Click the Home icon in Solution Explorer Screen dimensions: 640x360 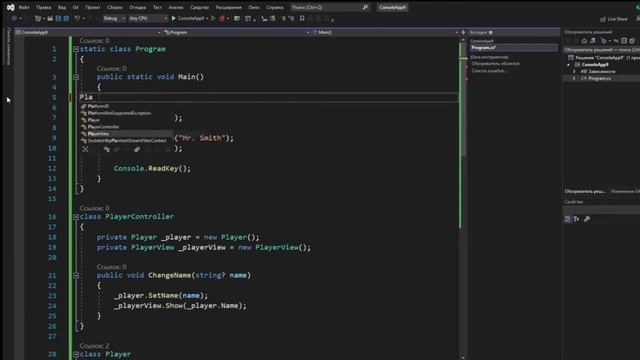(584, 41)
